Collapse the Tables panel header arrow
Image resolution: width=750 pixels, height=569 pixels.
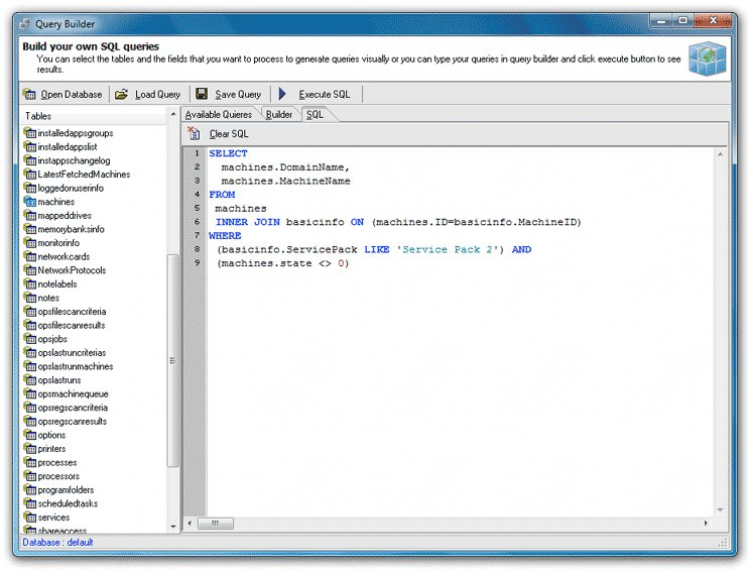(x=172, y=115)
